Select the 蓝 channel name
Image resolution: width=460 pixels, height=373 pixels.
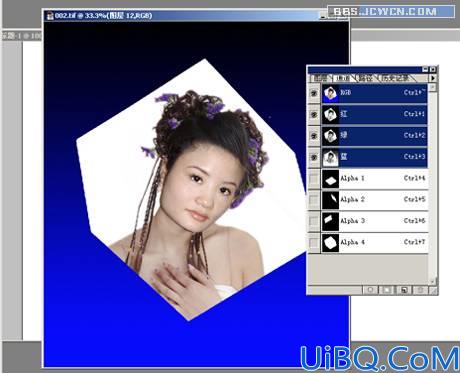344,157
